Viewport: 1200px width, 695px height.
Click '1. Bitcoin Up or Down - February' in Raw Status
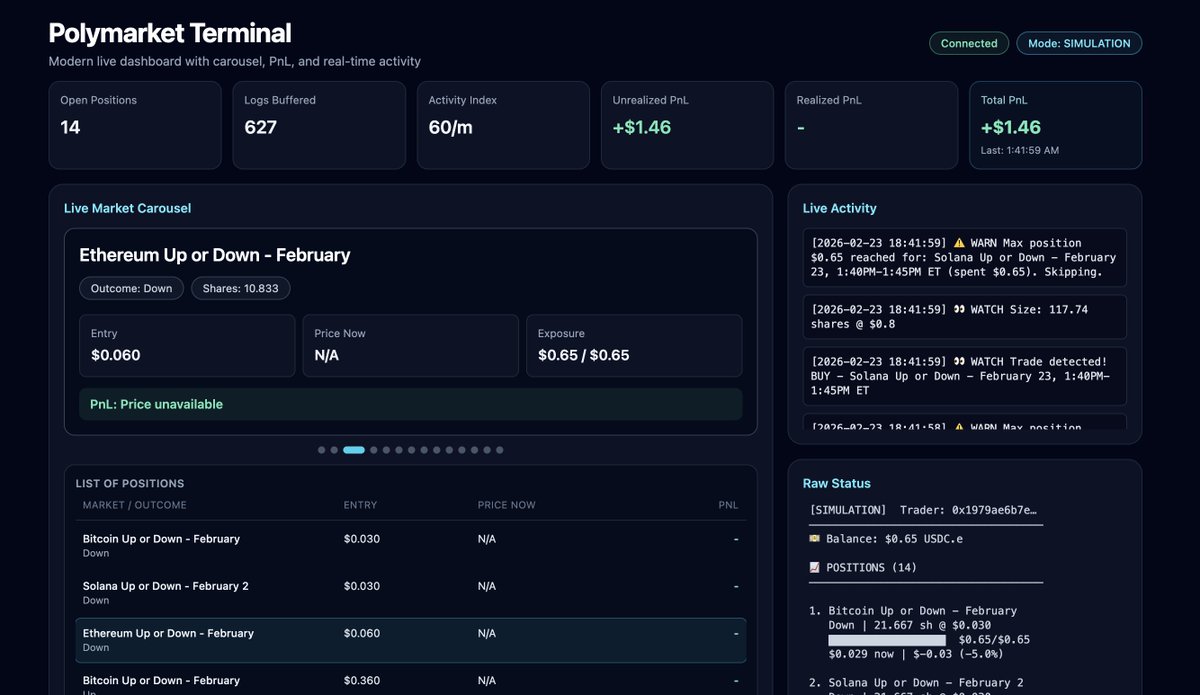913,611
